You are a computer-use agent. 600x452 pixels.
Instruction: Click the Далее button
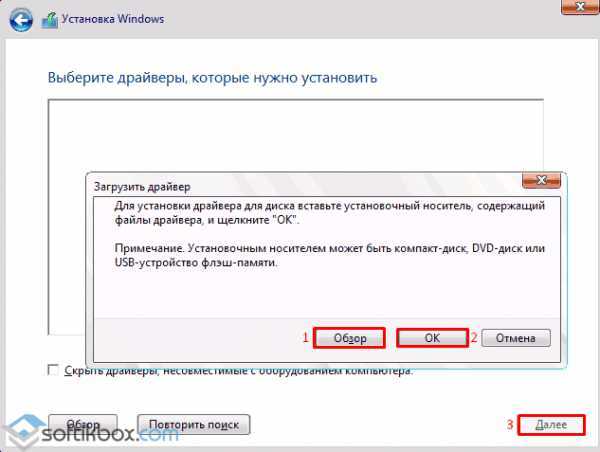click(551, 425)
